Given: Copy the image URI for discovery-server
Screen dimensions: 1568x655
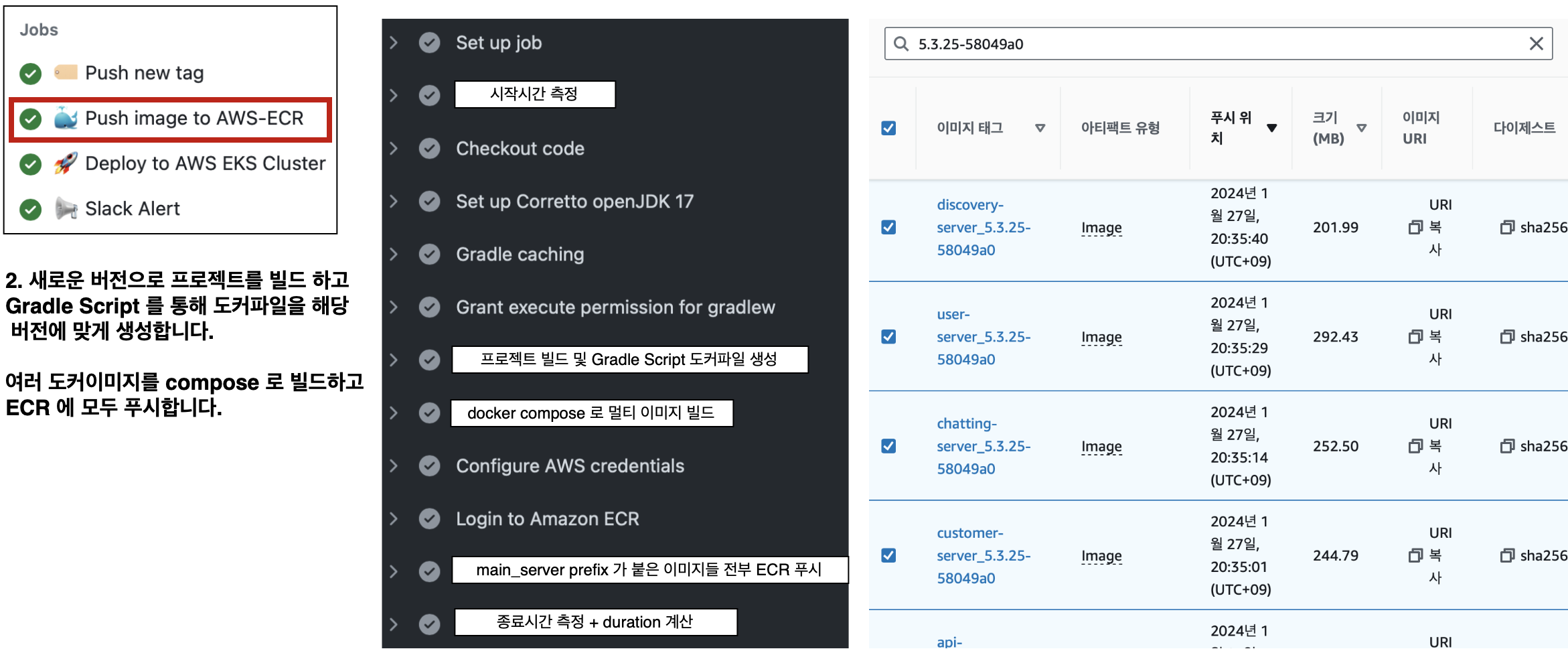Looking at the screenshot, I should click(1415, 228).
